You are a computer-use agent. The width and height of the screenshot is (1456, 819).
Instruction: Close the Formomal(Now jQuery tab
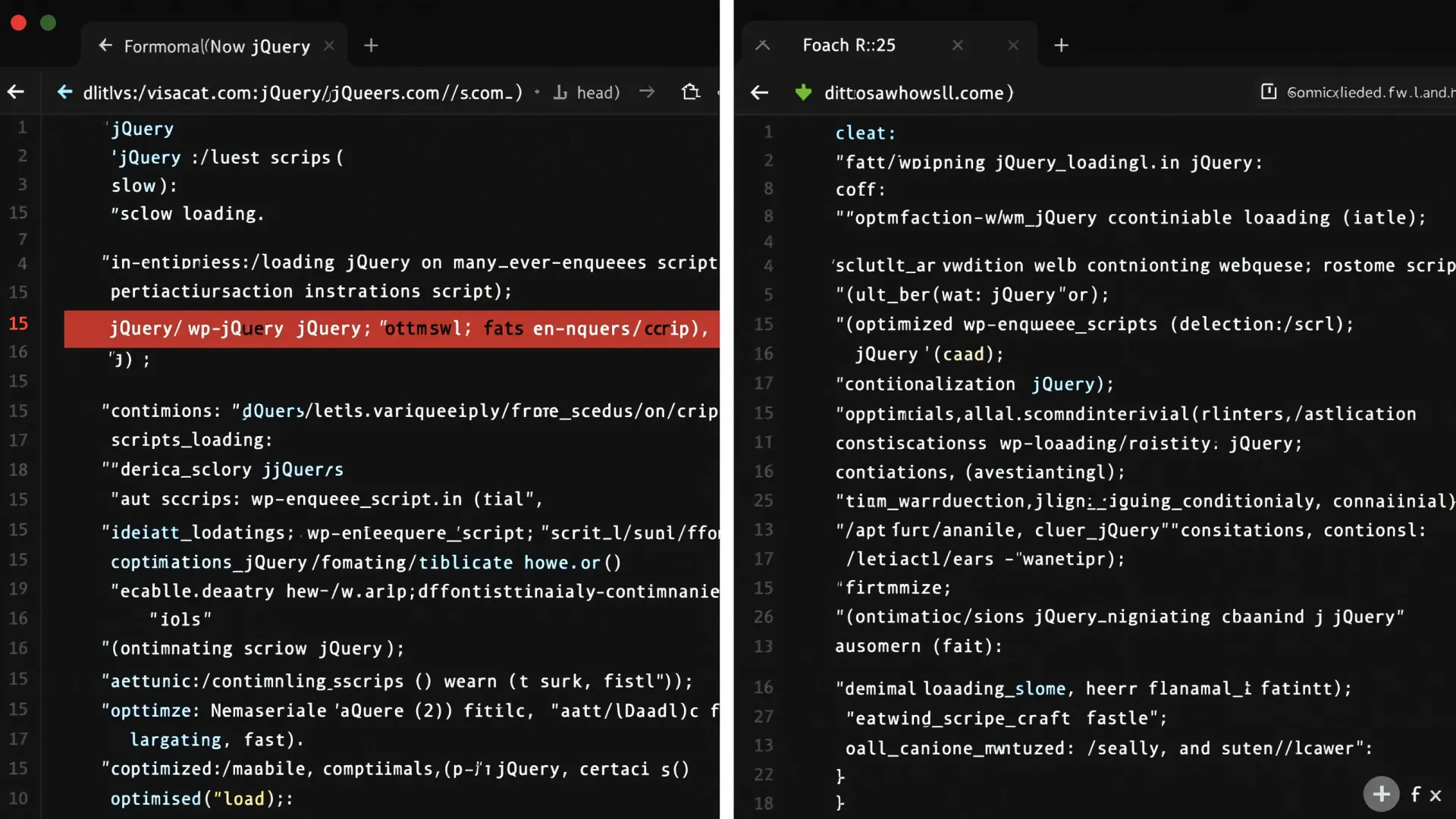point(329,45)
